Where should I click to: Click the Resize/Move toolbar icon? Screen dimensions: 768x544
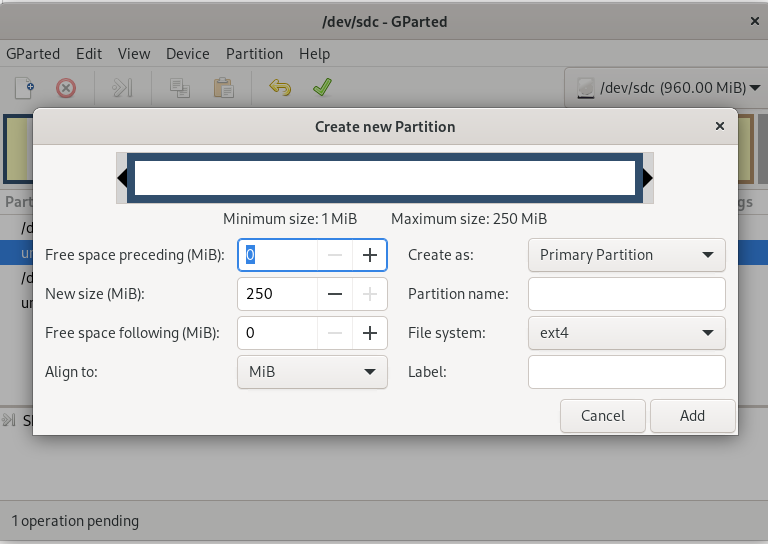point(122,88)
